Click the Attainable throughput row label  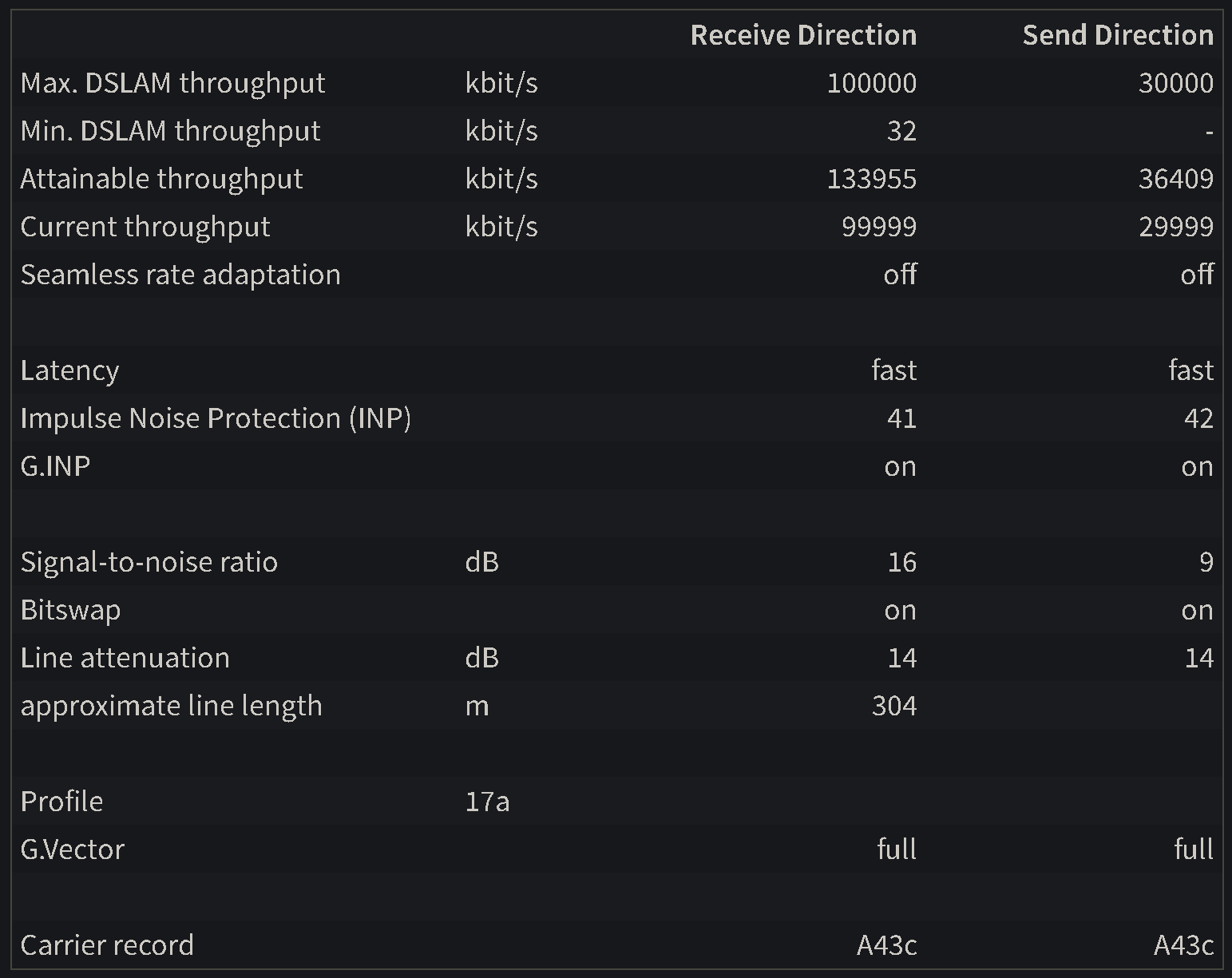[x=161, y=179]
